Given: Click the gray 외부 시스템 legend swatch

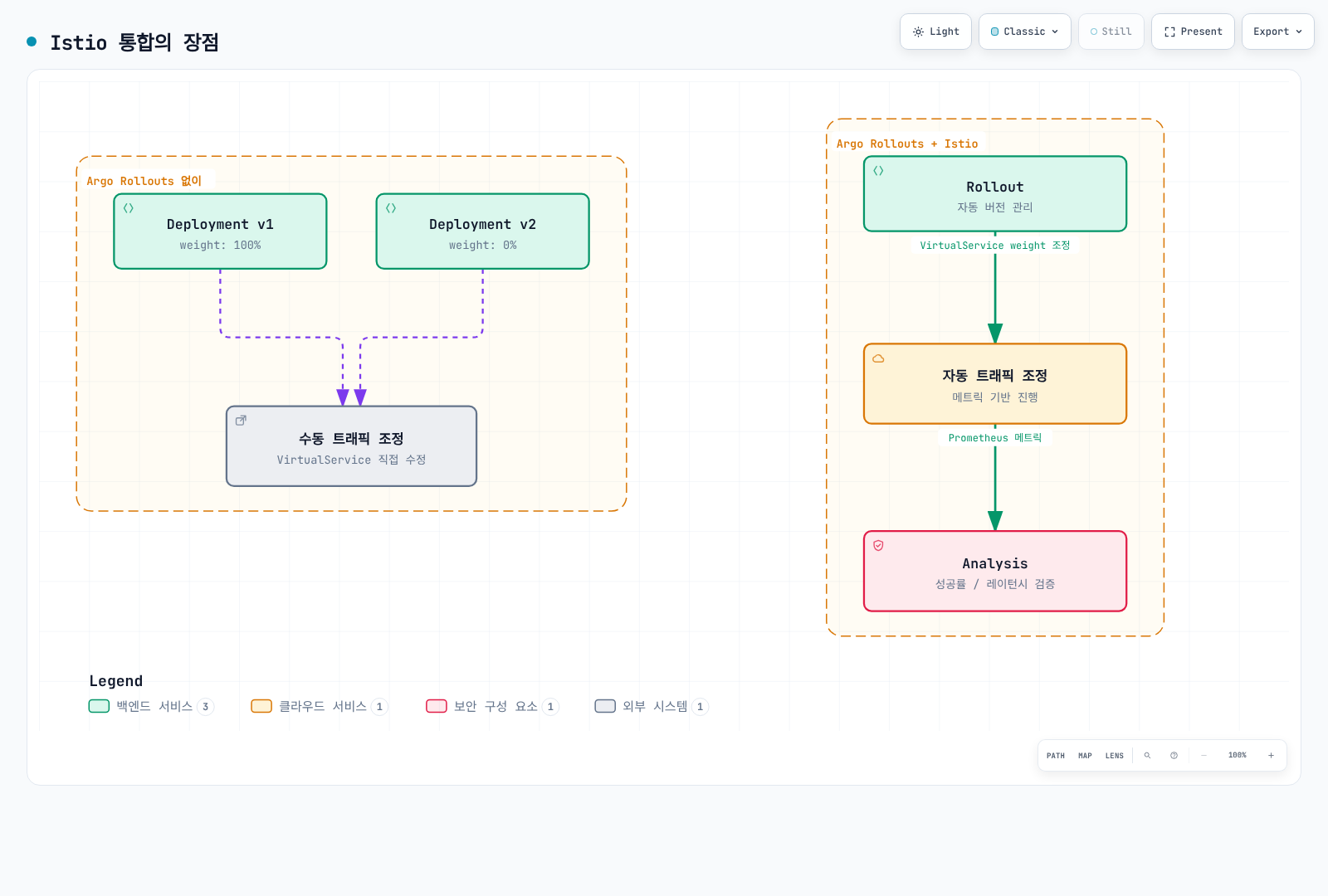Looking at the screenshot, I should 605,706.
